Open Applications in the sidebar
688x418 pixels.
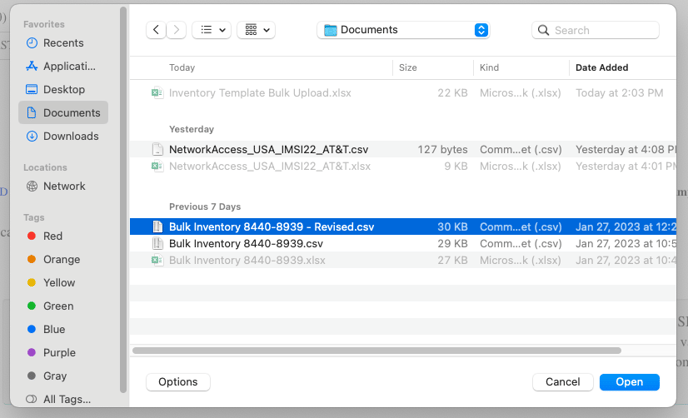(x=69, y=66)
